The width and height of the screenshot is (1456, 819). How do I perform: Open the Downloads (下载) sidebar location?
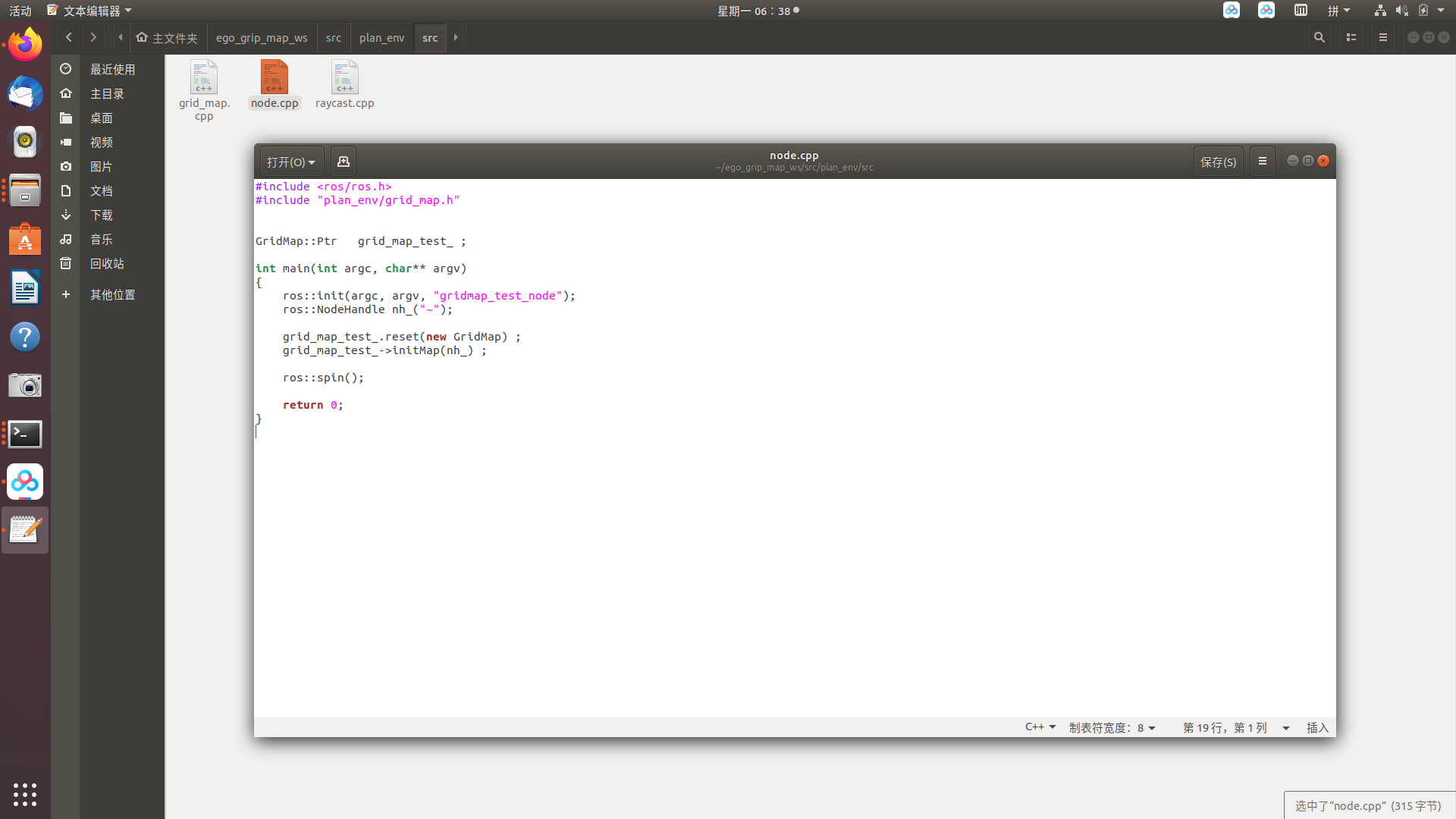[x=102, y=215]
